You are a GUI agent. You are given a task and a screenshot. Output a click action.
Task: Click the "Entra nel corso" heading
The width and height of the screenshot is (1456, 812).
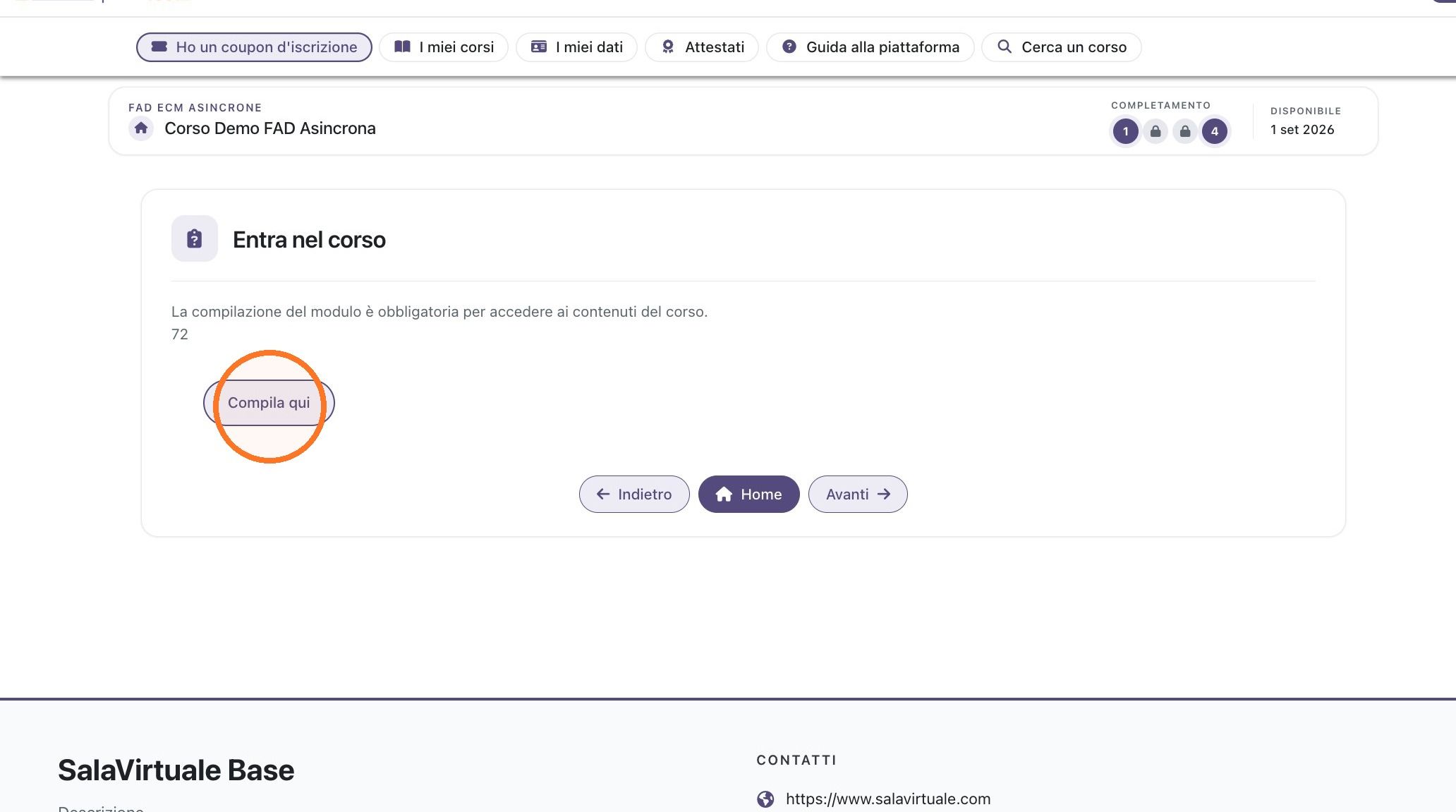point(309,240)
